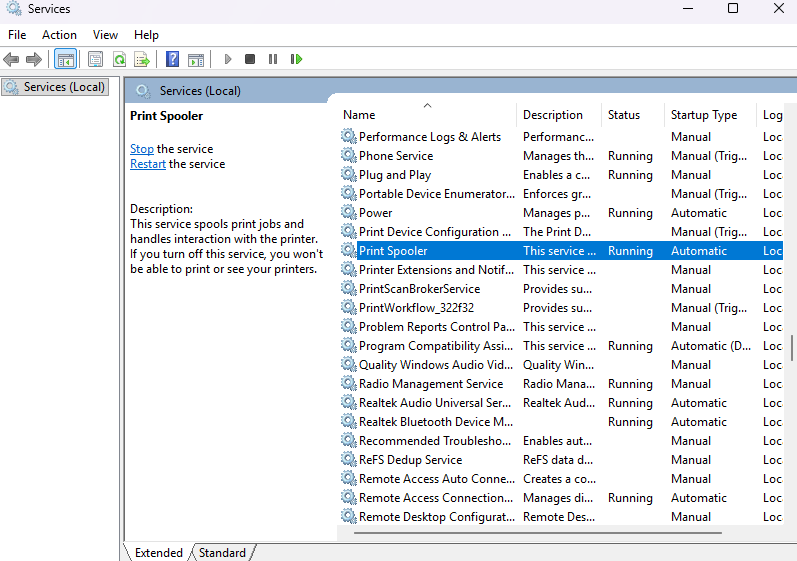This screenshot has height=561, width=797.
Task: Select Services (Local) in the console tree
Action: point(64,87)
